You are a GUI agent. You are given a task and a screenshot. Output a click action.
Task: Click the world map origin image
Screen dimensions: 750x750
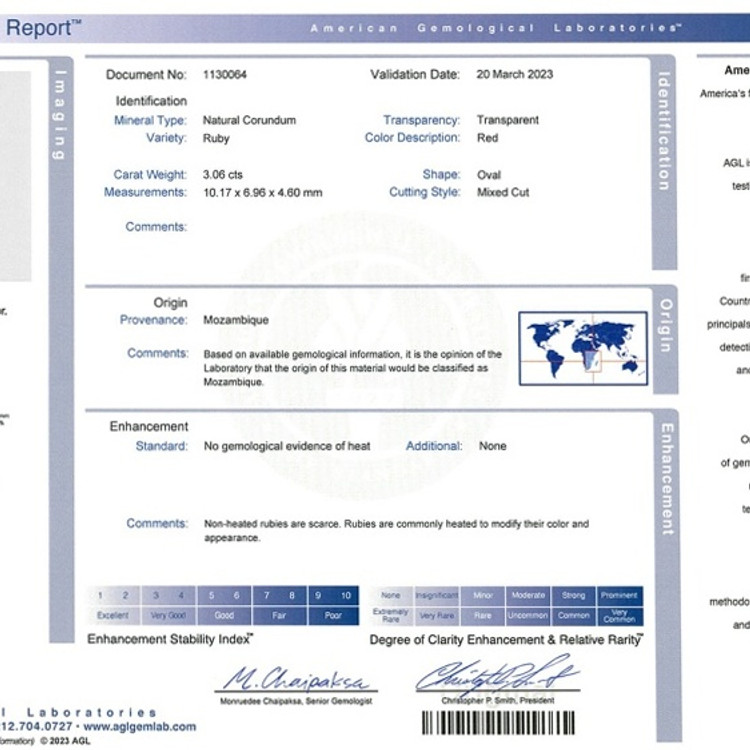(583, 346)
